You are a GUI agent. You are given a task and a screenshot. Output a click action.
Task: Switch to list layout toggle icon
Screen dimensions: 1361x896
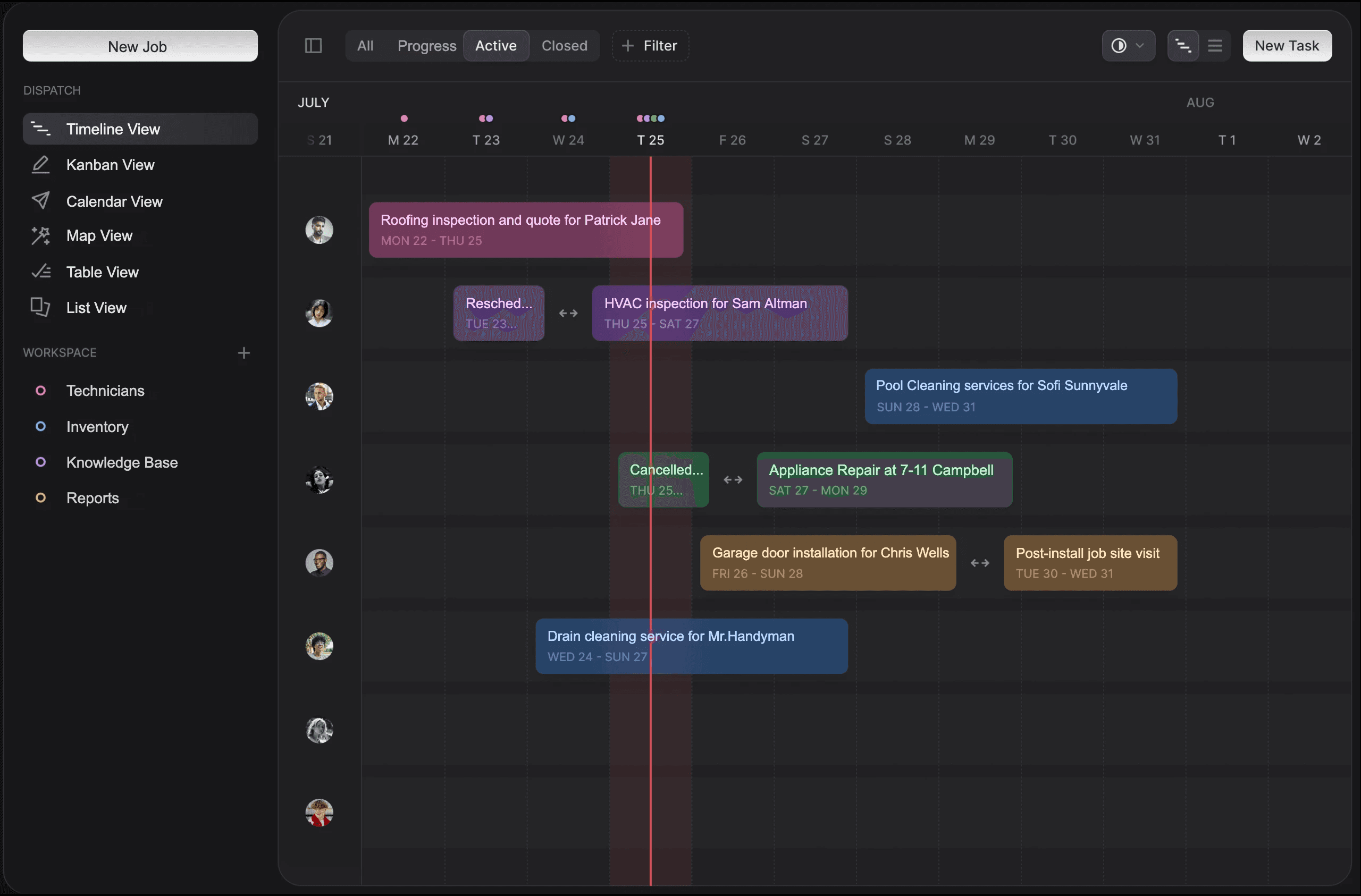point(1215,45)
